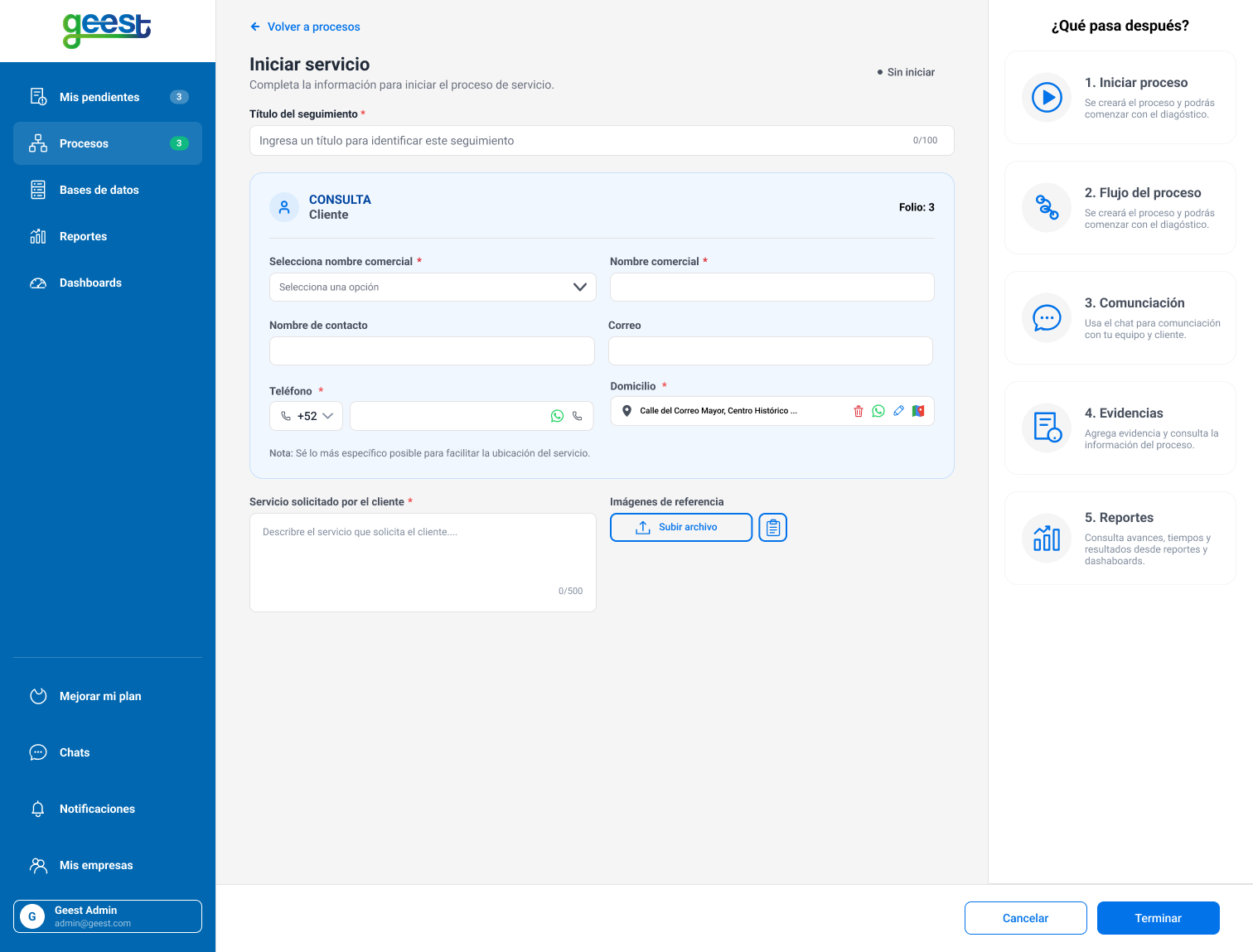
Task: Click the Folio: 3 label
Action: [917, 207]
